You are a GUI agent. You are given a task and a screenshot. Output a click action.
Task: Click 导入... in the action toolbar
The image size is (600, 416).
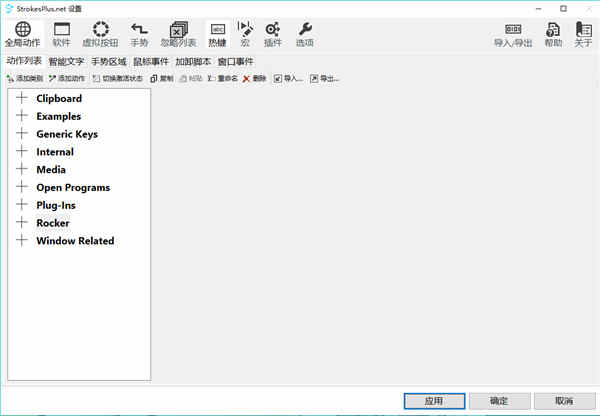click(289, 78)
